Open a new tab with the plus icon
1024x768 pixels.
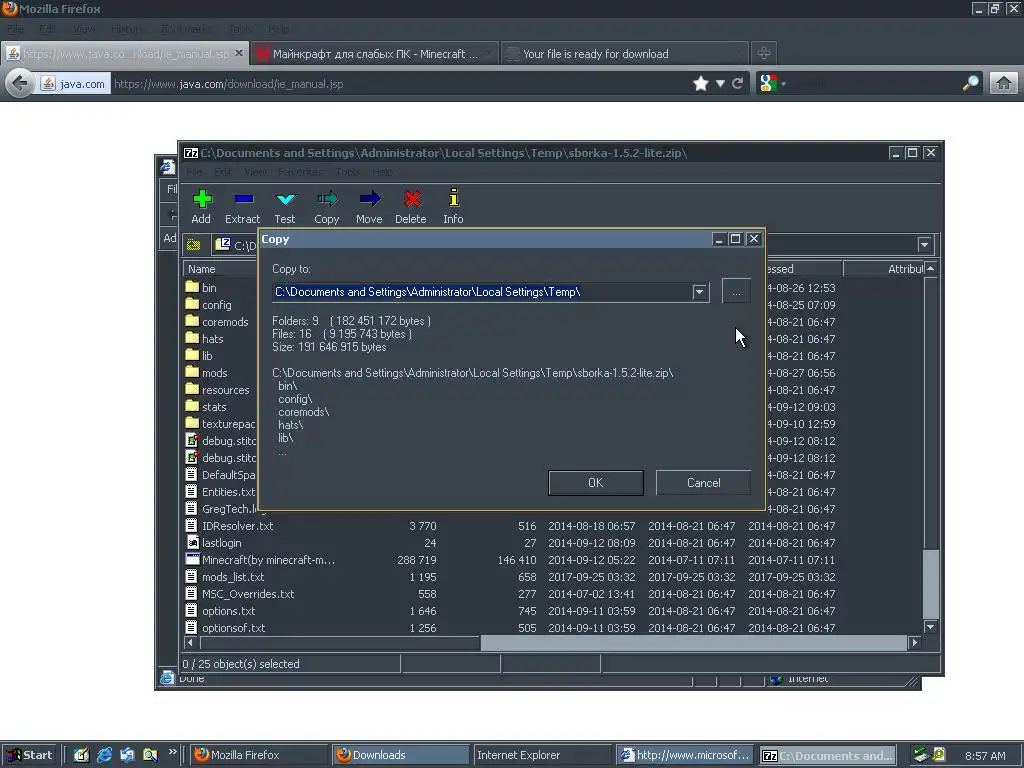click(763, 53)
